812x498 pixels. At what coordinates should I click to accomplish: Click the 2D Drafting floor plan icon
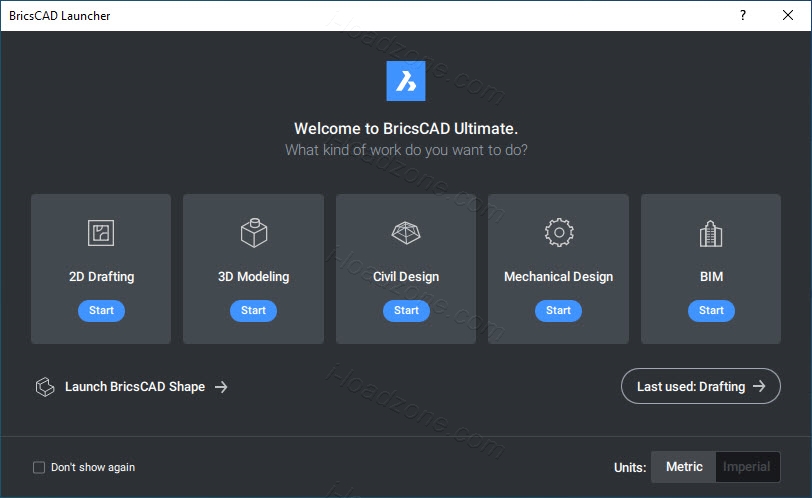101,233
